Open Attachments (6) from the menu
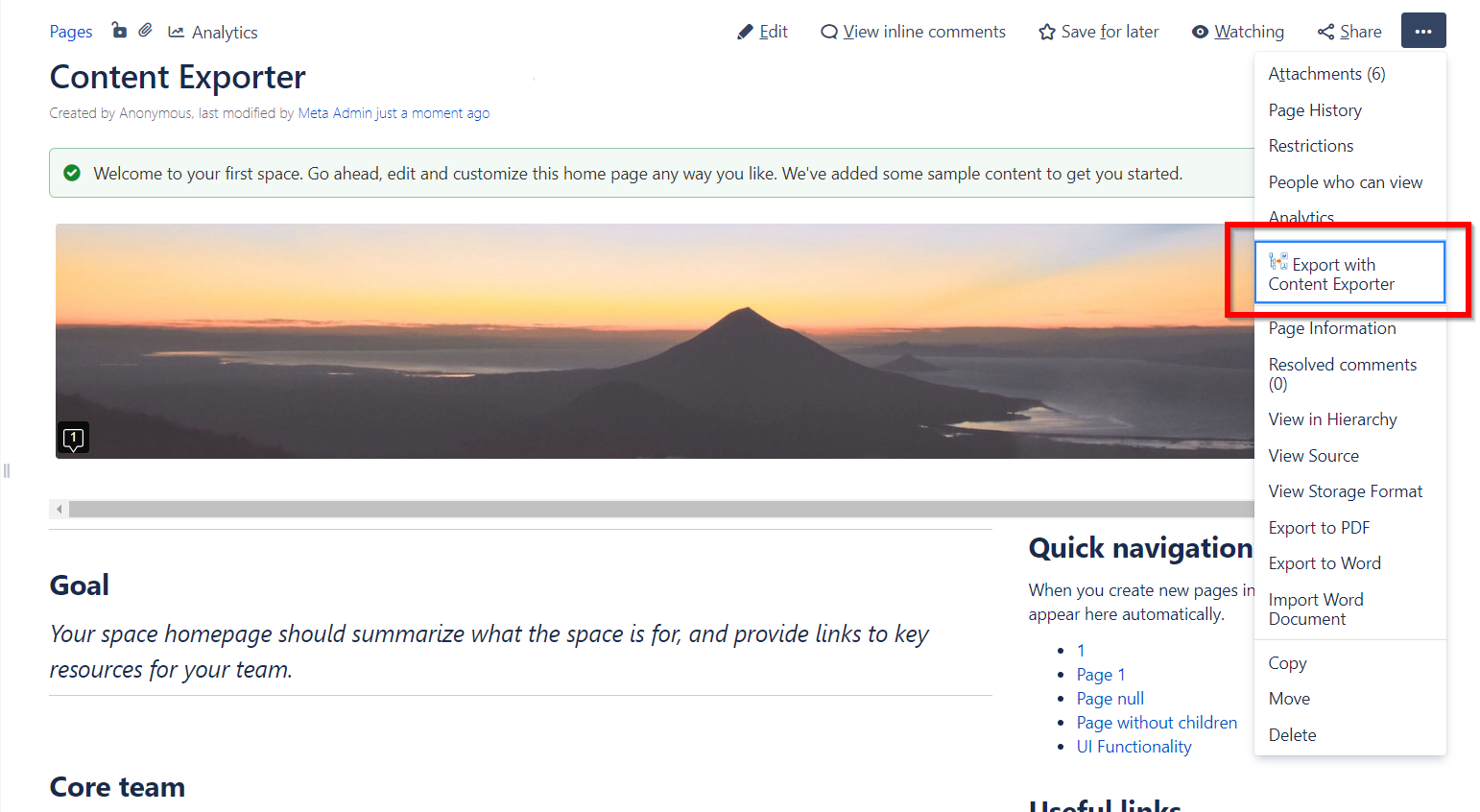The image size is (1480, 812). pos(1326,74)
